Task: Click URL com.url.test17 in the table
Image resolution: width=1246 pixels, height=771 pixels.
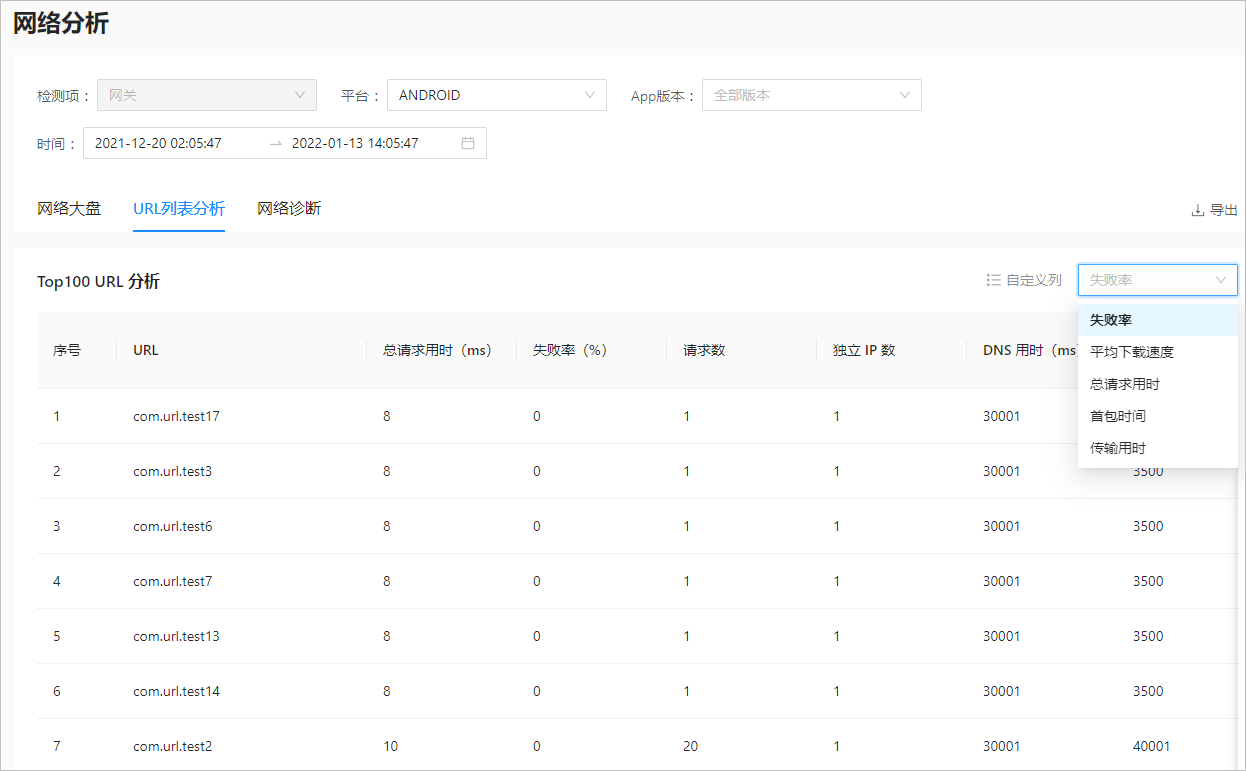Action: click(x=176, y=416)
